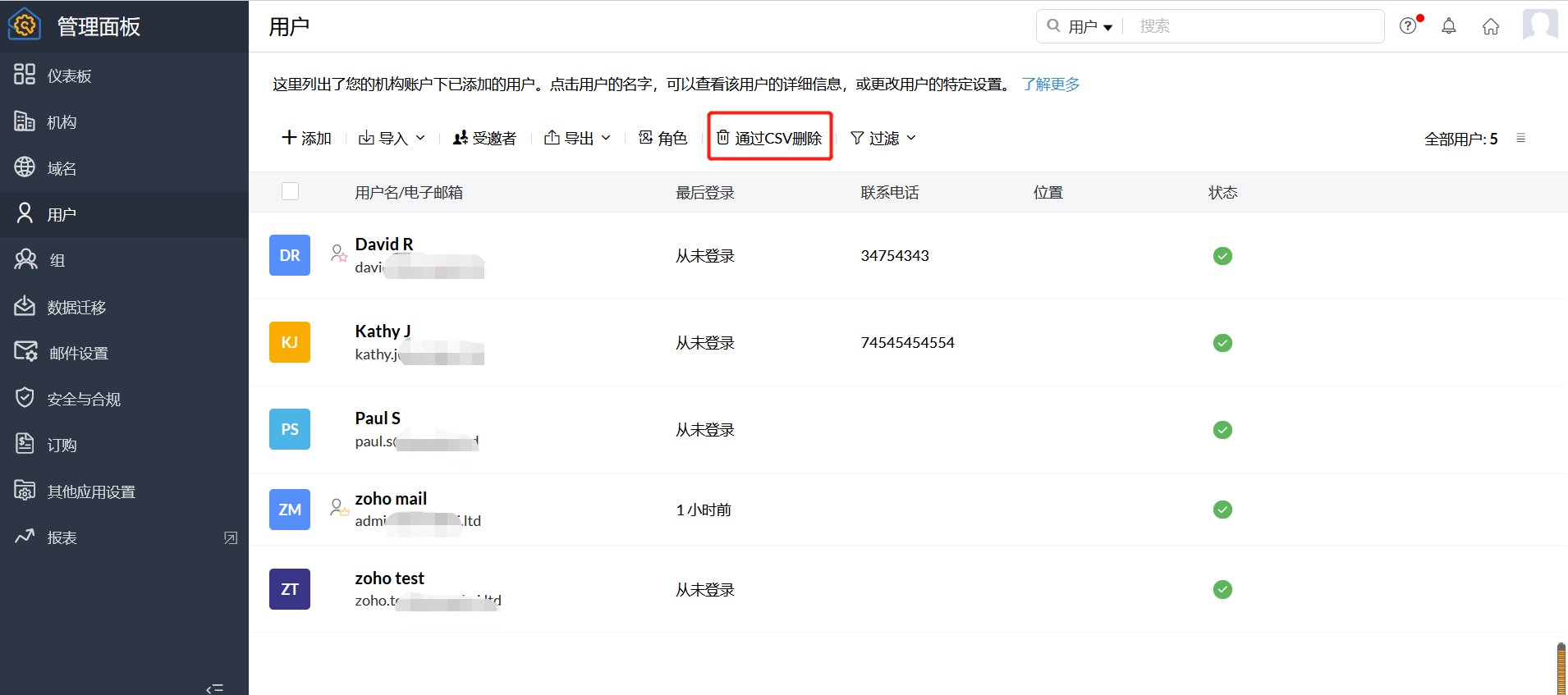Screen dimensions: 1568x695
Task: Tick the select-all checkbox in table header
Action: pos(290,191)
